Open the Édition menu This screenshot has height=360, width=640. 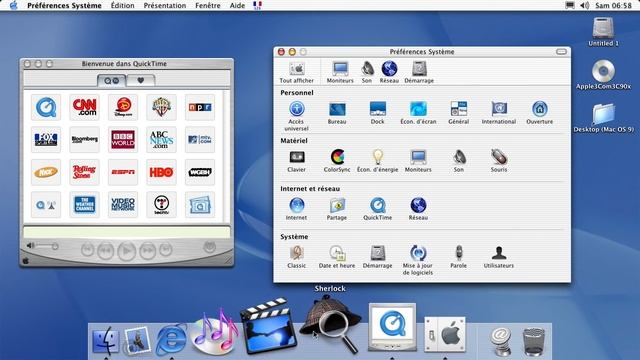[122, 5]
